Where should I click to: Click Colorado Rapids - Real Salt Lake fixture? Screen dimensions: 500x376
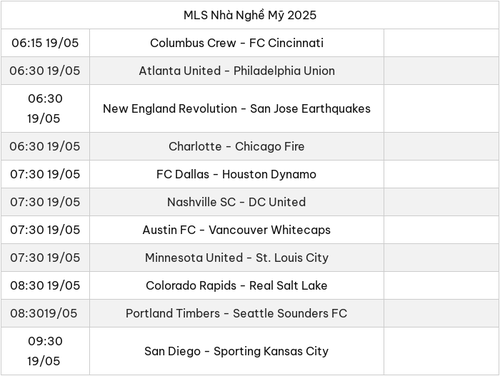(236, 286)
